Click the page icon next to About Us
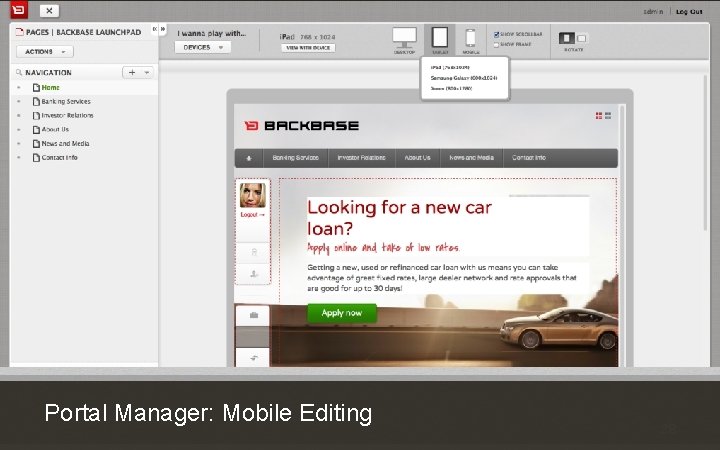The image size is (720, 450). point(36,129)
